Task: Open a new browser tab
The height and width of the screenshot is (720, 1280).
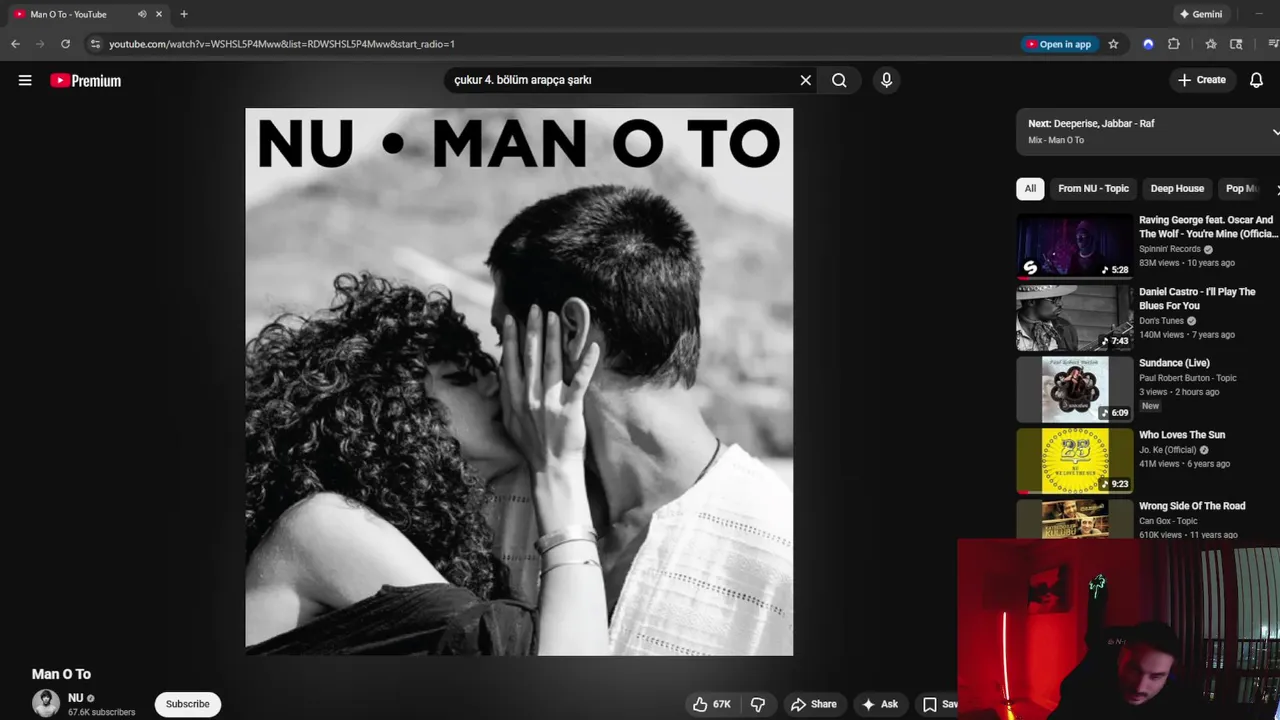Action: pos(184,14)
